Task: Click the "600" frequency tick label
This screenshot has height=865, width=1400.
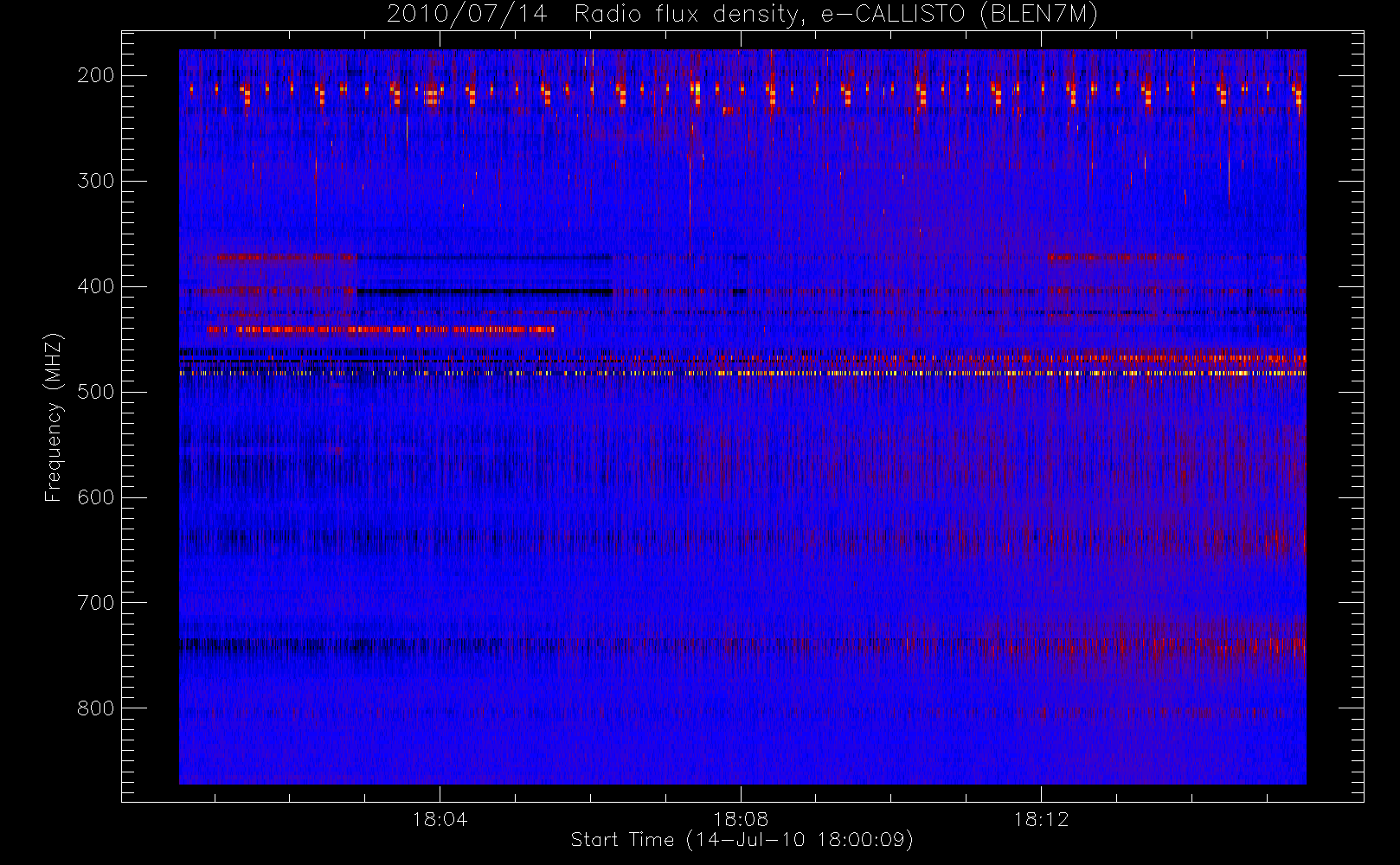Action: tap(96, 497)
